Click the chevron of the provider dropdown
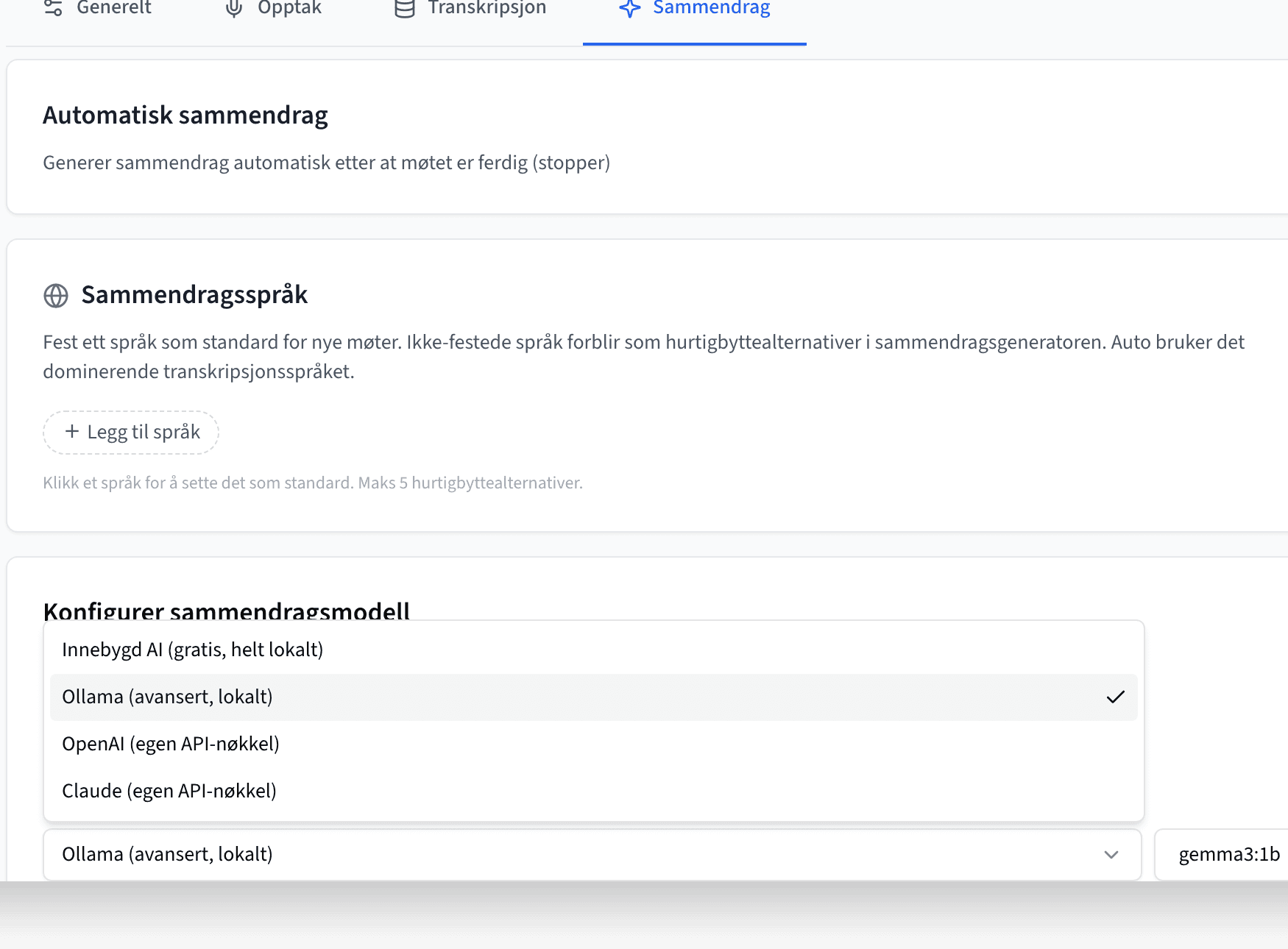Screen dimensions: 1288x949 1111,855
